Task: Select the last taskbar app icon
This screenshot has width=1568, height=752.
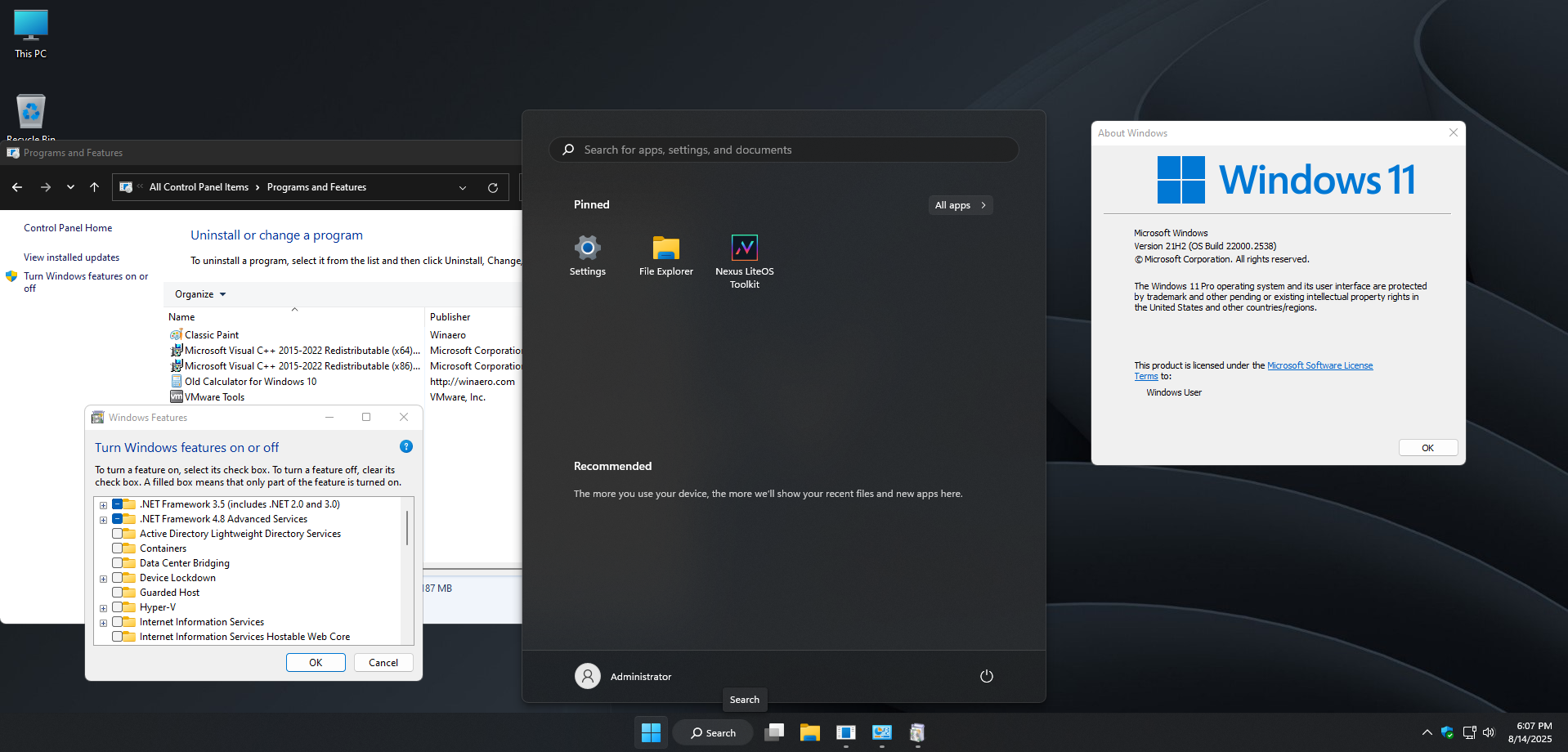Action: coord(918,732)
